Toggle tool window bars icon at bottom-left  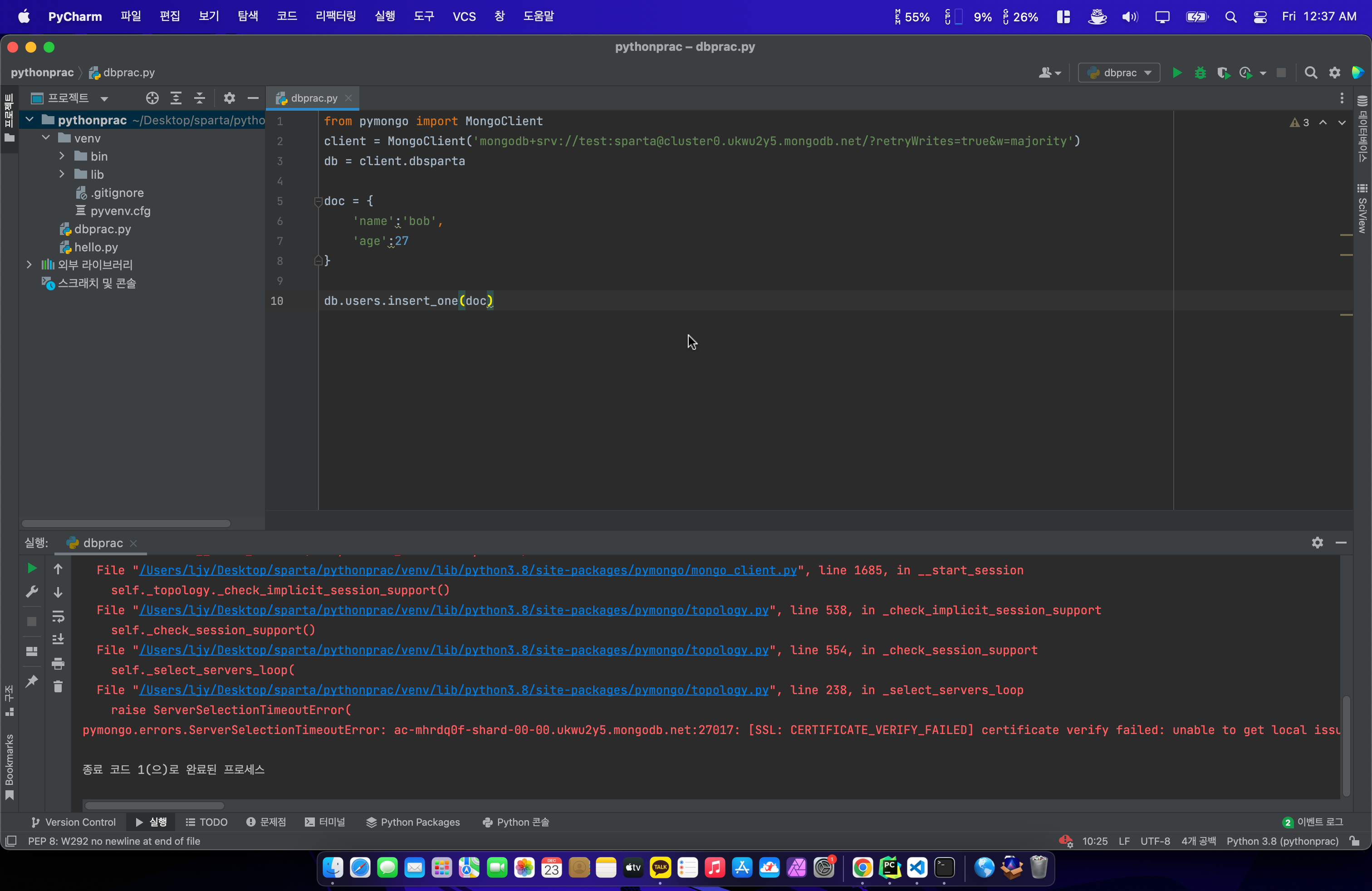(x=10, y=841)
